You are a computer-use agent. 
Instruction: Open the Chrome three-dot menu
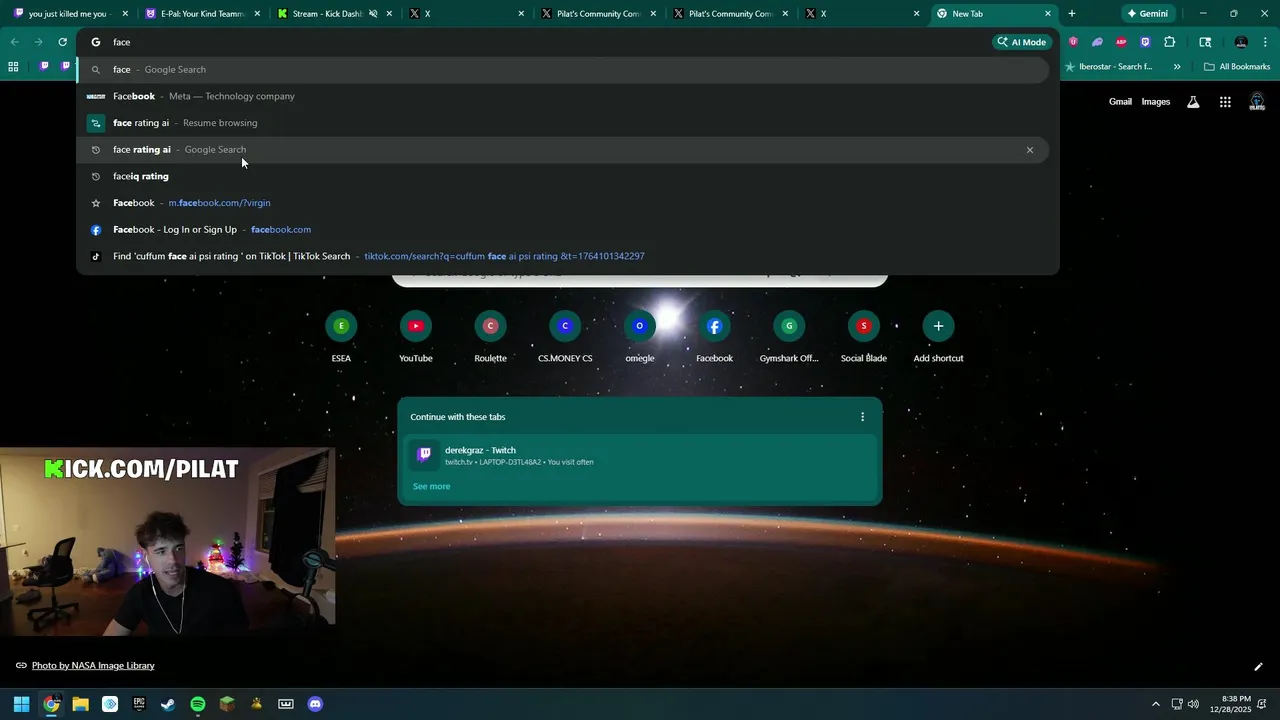(1266, 42)
